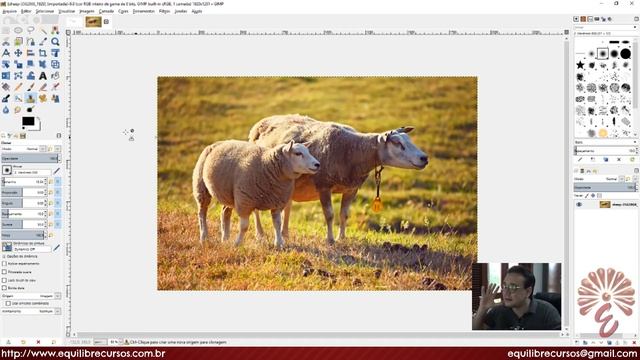Hide the sheep layer with eye icon
This screenshot has height=360, width=640.
coord(579,204)
